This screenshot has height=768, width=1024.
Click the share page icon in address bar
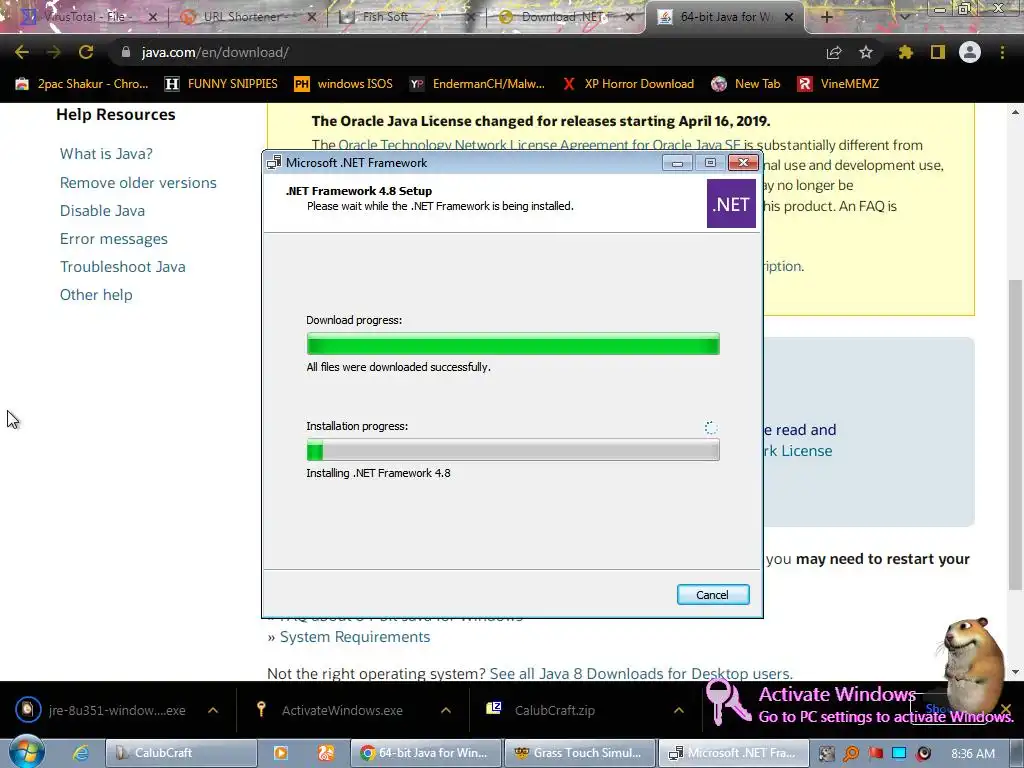coord(834,53)
